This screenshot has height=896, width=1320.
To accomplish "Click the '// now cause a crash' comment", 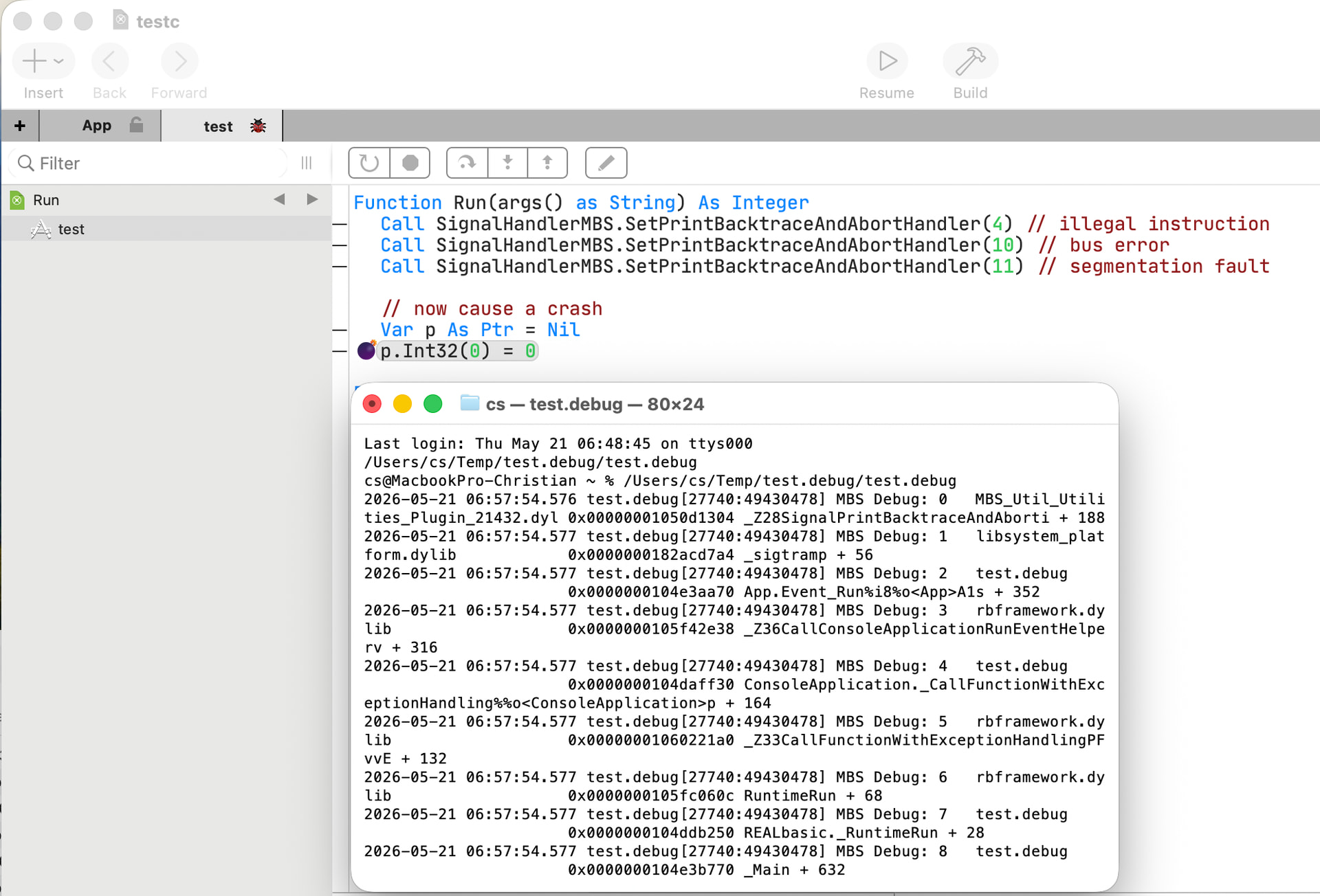I will [492, 309].
